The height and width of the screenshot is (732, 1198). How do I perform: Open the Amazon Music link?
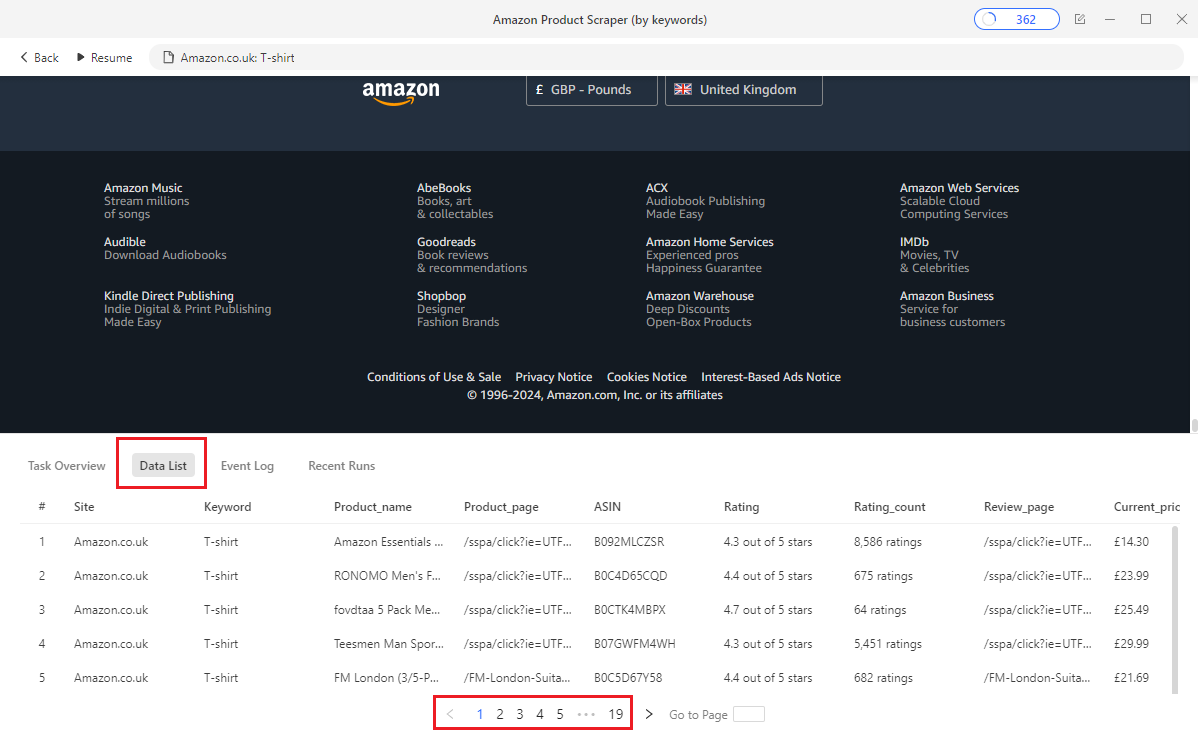pos(143,188)
